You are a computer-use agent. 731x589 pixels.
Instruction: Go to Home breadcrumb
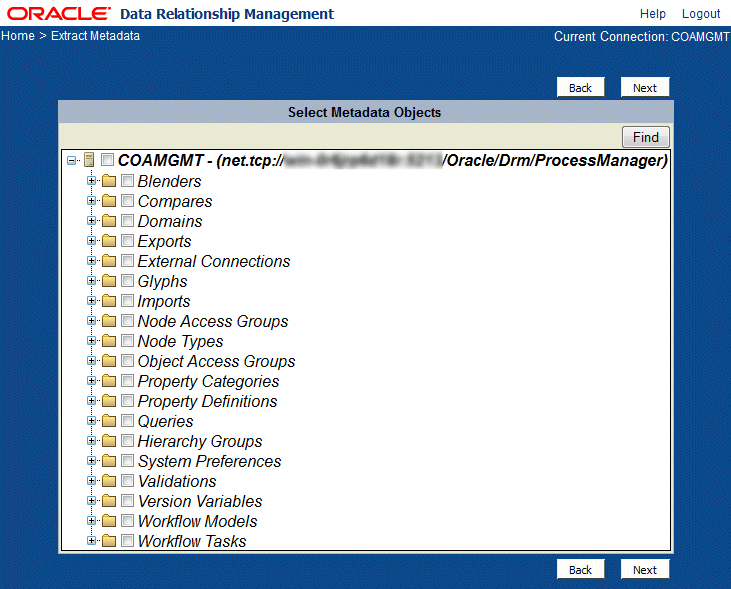tap(18, 36)
